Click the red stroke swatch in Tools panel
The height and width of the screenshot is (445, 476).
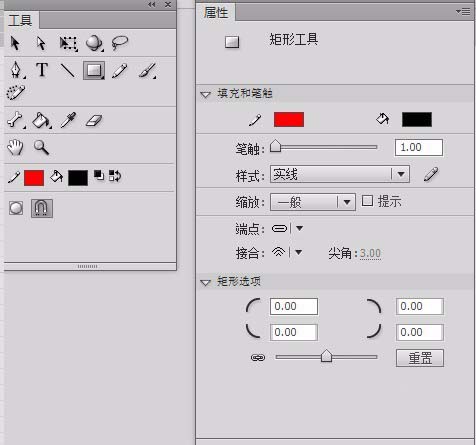[34, 178]
